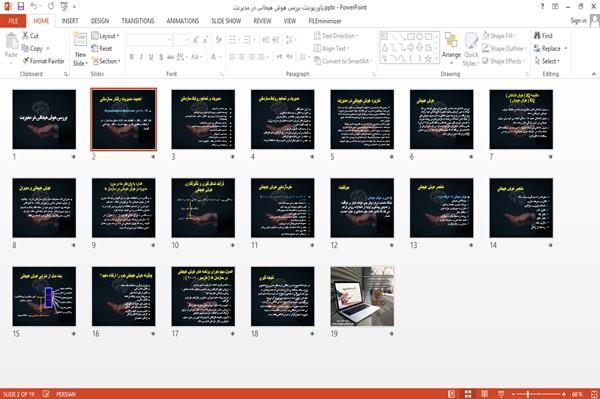Screen dimensions: 600x399
Task: Adjust the zoom slider in status bar
Action: coord(528,394)
